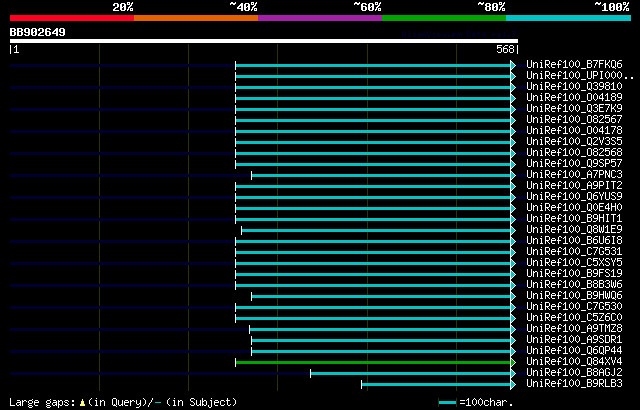Click the BB902649 query name
This screenshot has width=640, height=410.
pos(38,32)
